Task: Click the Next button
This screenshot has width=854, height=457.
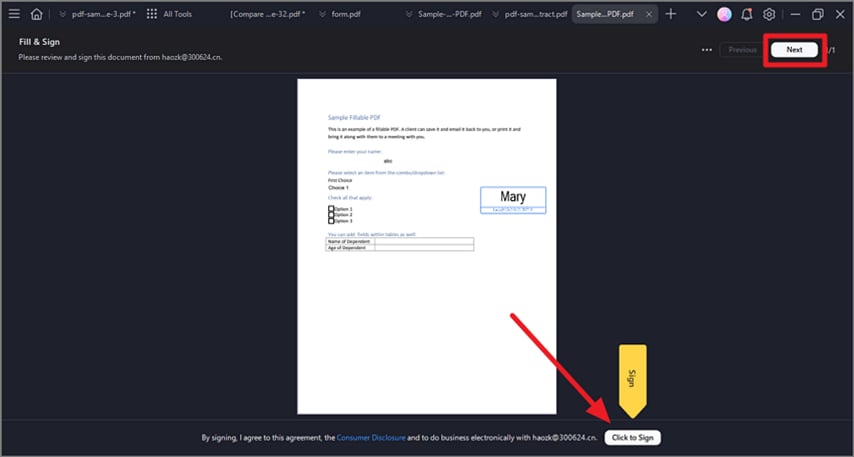Action: 794,50
